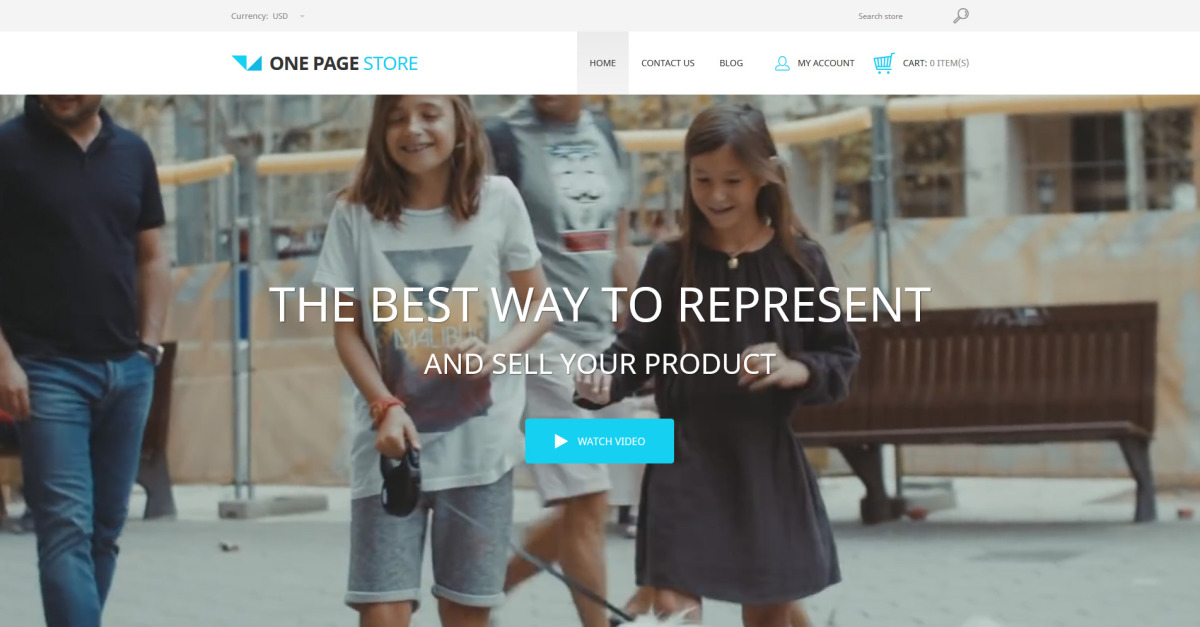
Task: Click the magnifier search icon
Action: [961, 15]
